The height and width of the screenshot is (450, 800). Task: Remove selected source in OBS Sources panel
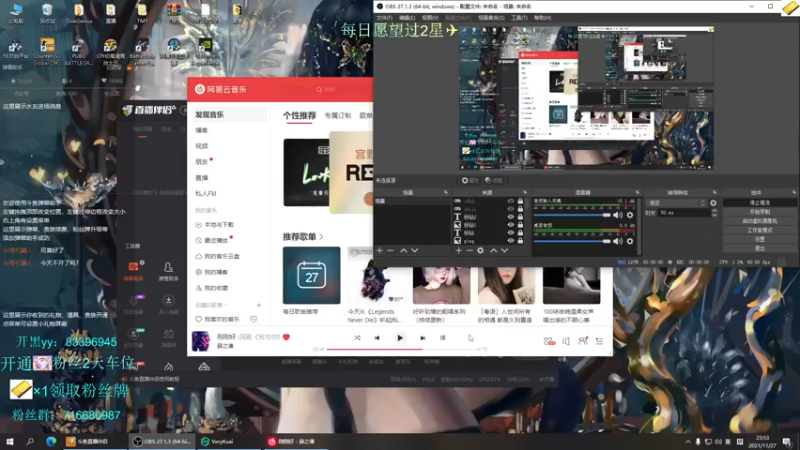pyautogui.click(x=469, y=251)
